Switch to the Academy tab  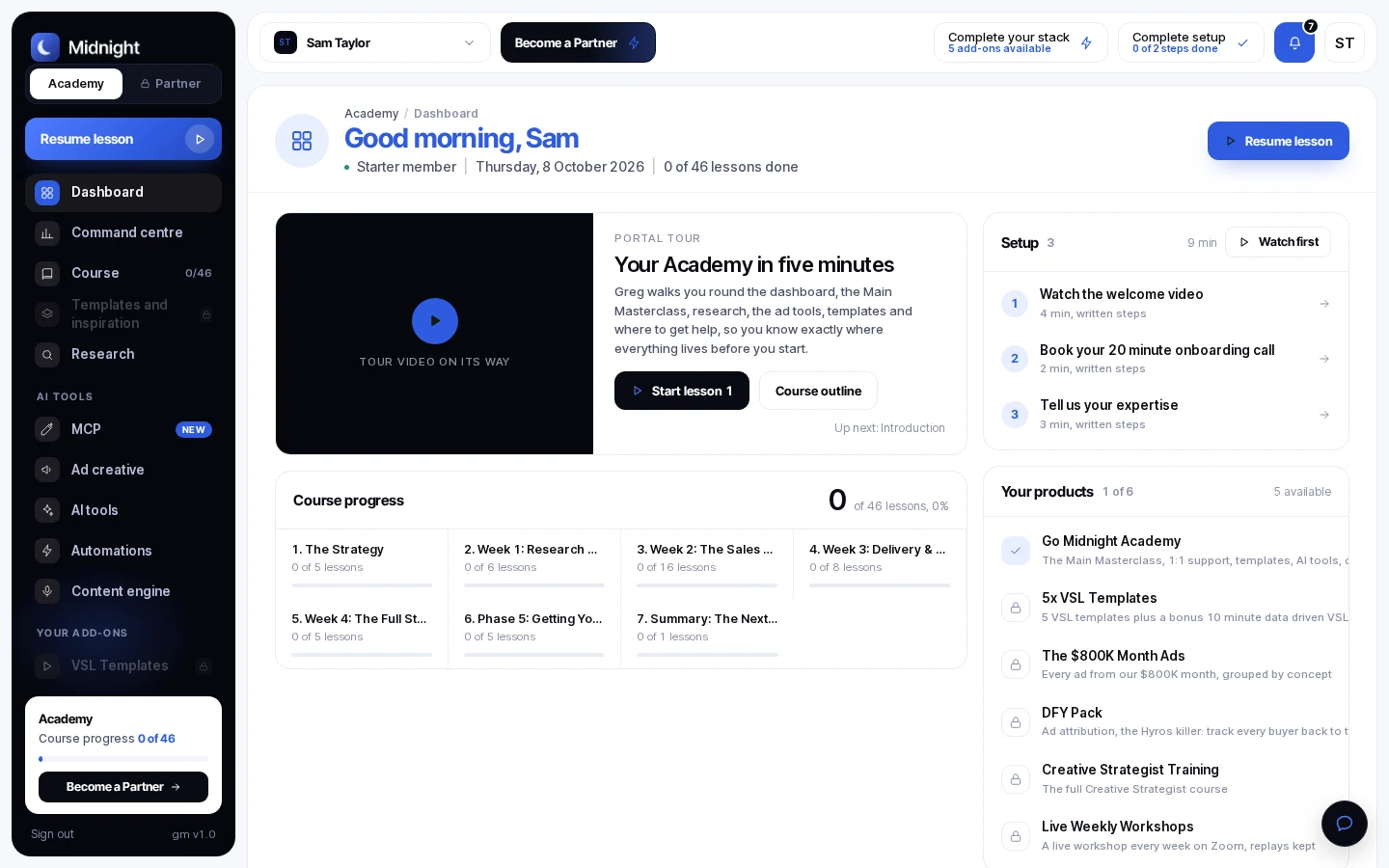click(x=76, y=84)
